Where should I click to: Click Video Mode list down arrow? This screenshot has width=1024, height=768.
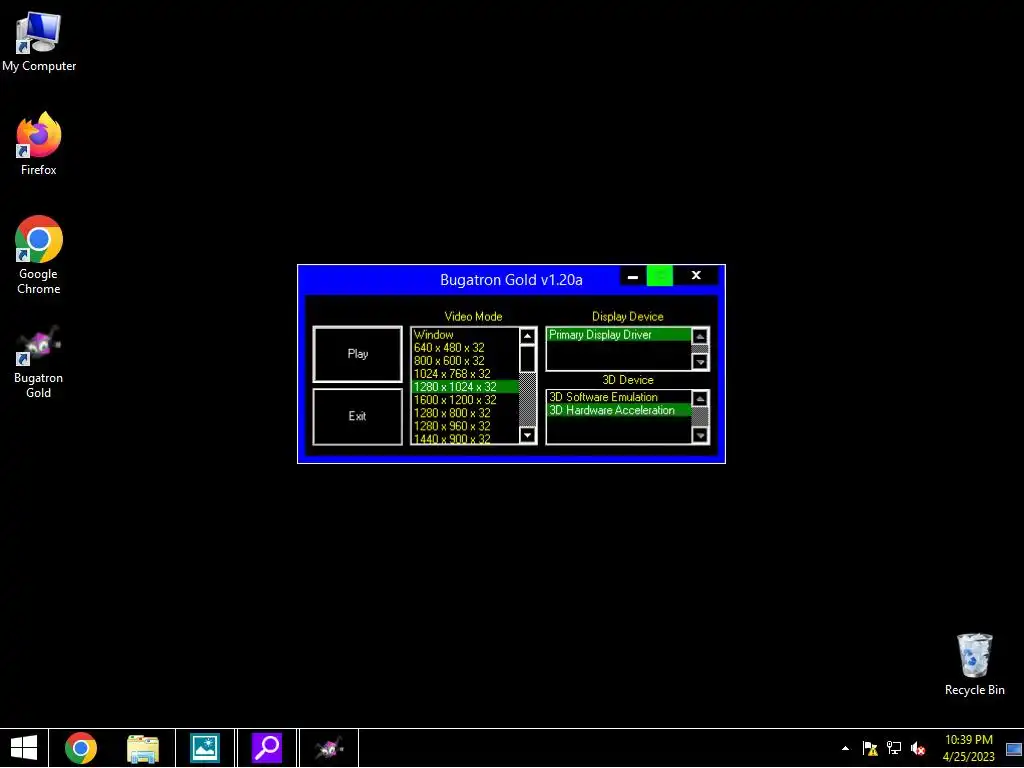click(527, 435)
